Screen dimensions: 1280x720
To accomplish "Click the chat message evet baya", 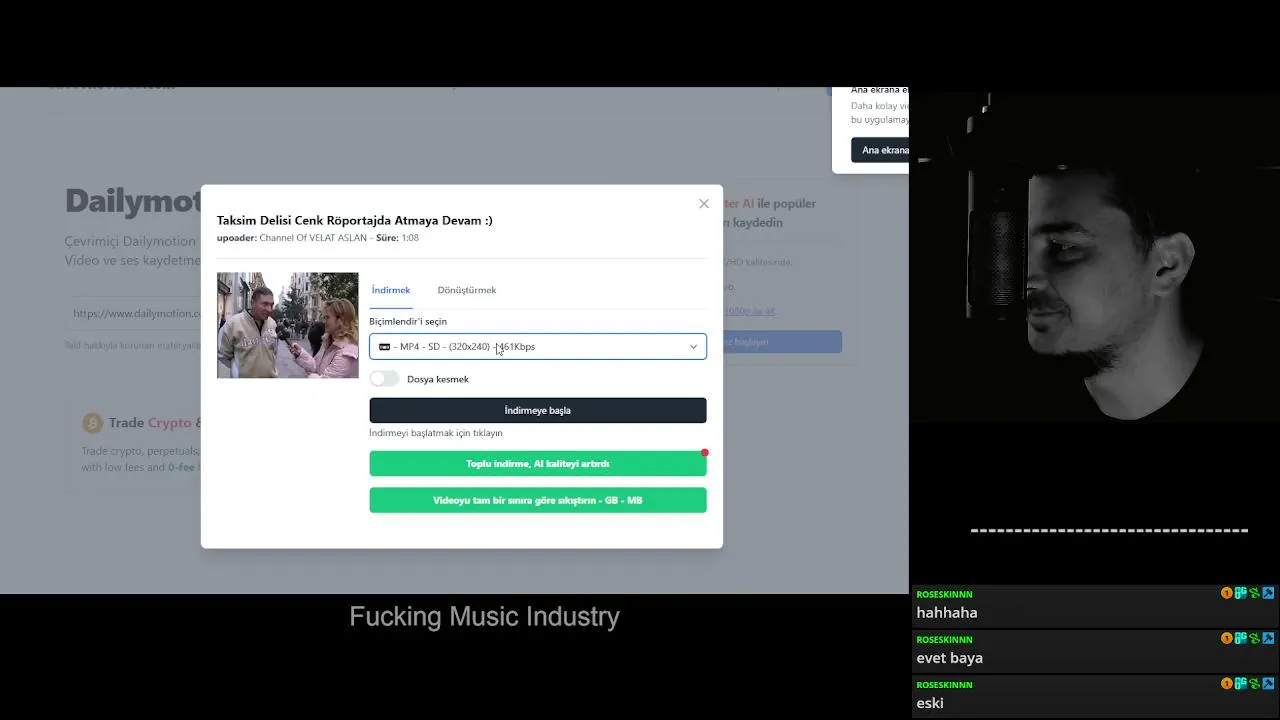I will (950, 658).
